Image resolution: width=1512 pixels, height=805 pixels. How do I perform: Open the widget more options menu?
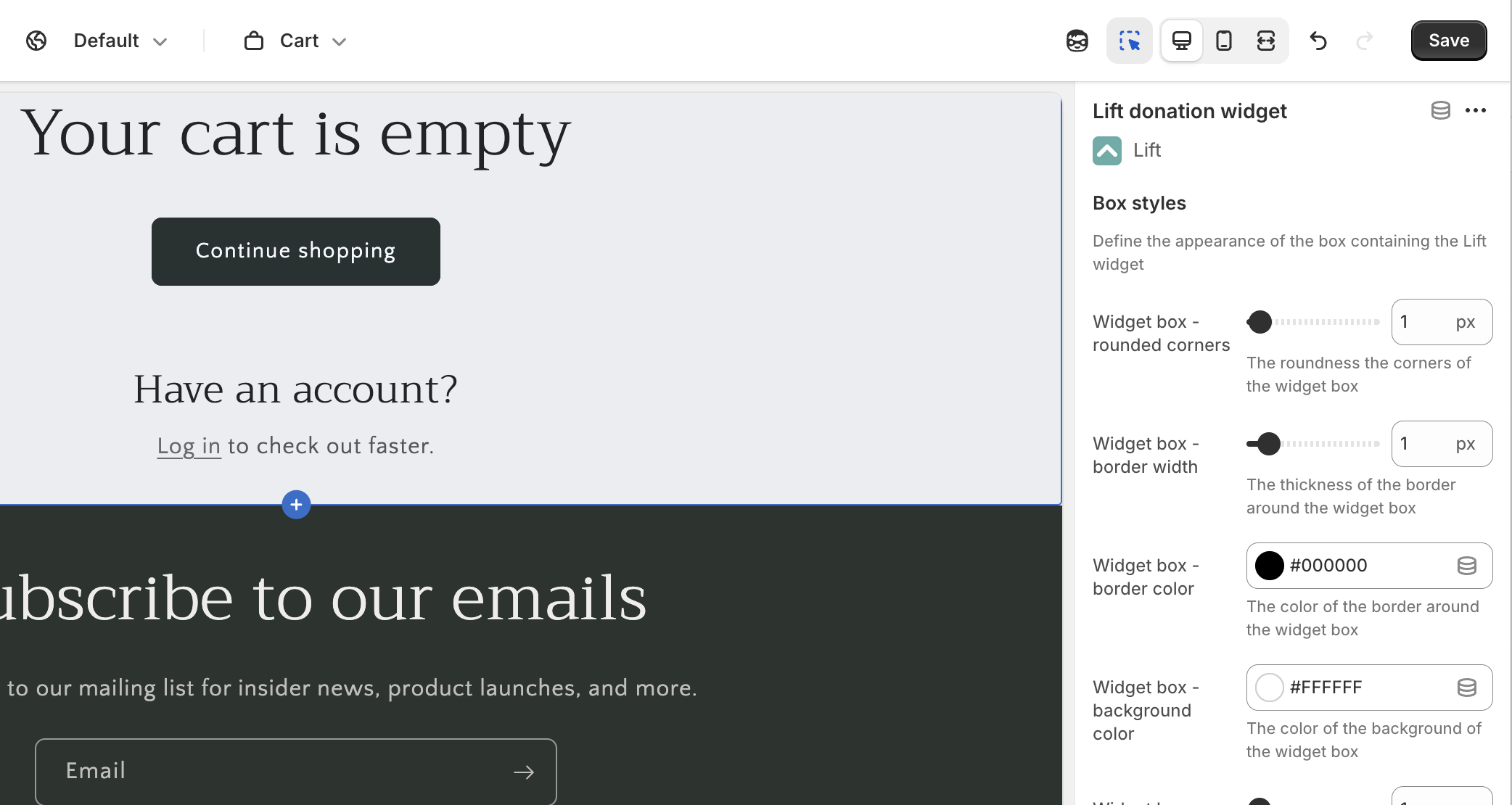[x=1475, y=110]
